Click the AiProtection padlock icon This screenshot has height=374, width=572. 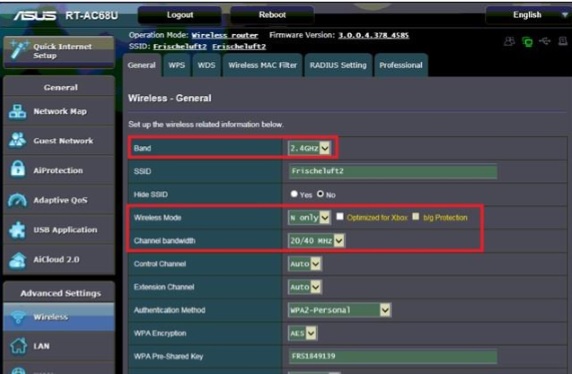(18, 170)
